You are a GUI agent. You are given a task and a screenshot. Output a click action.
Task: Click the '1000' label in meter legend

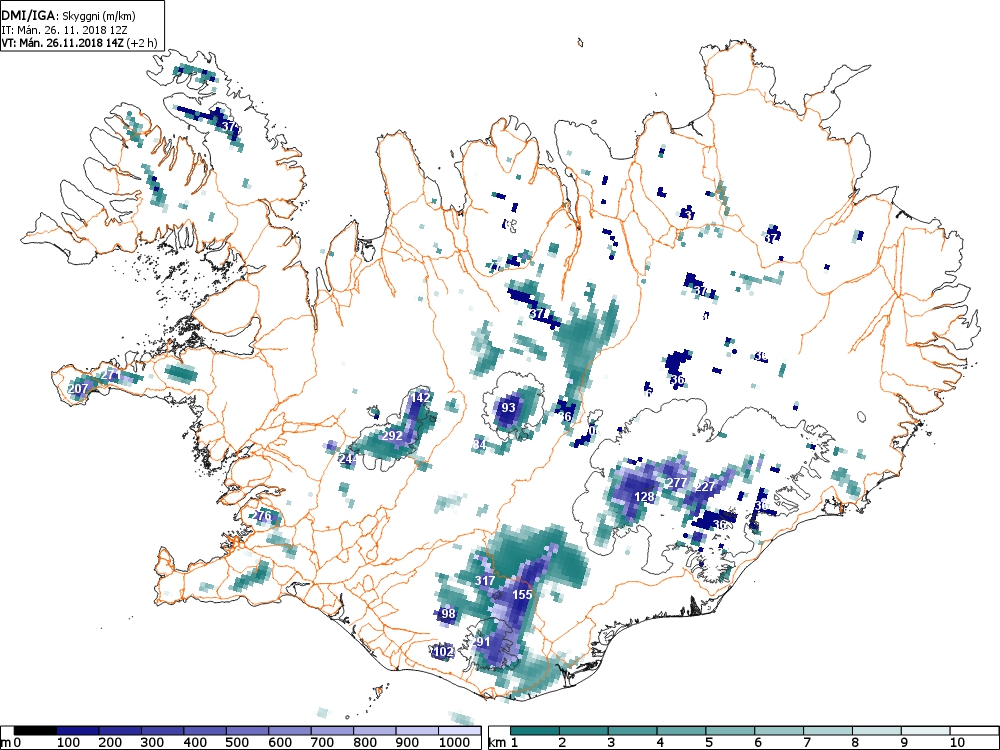pos(453,743)
